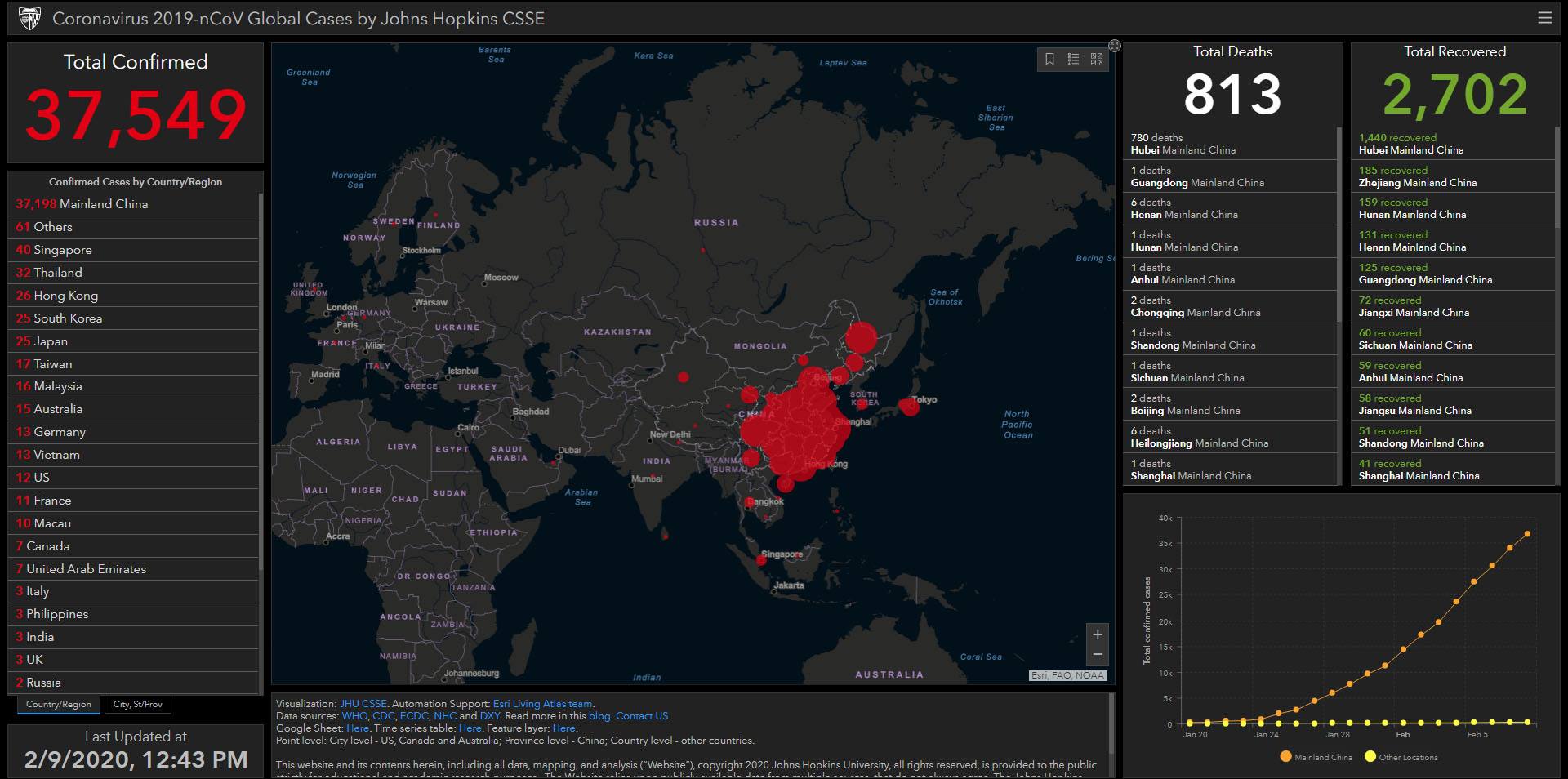This screenshot has width=1568, height=779.
Task: Click the red circle over Singapore
Action: [x=761, y=560]
